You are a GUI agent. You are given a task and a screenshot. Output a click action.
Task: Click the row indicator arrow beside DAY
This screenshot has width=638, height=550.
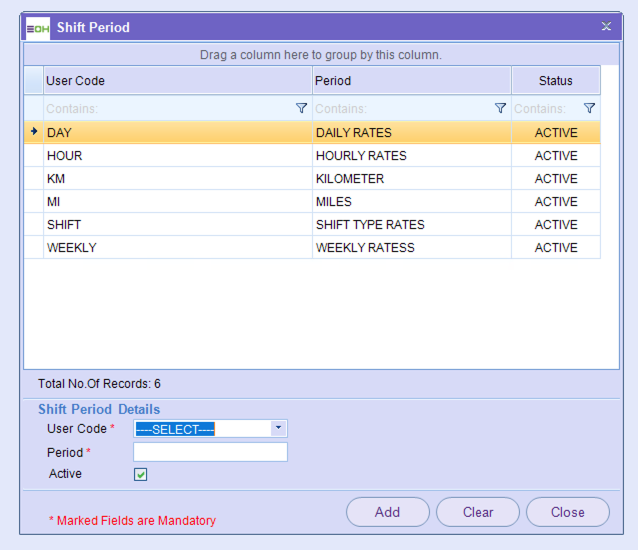point(34,132)
